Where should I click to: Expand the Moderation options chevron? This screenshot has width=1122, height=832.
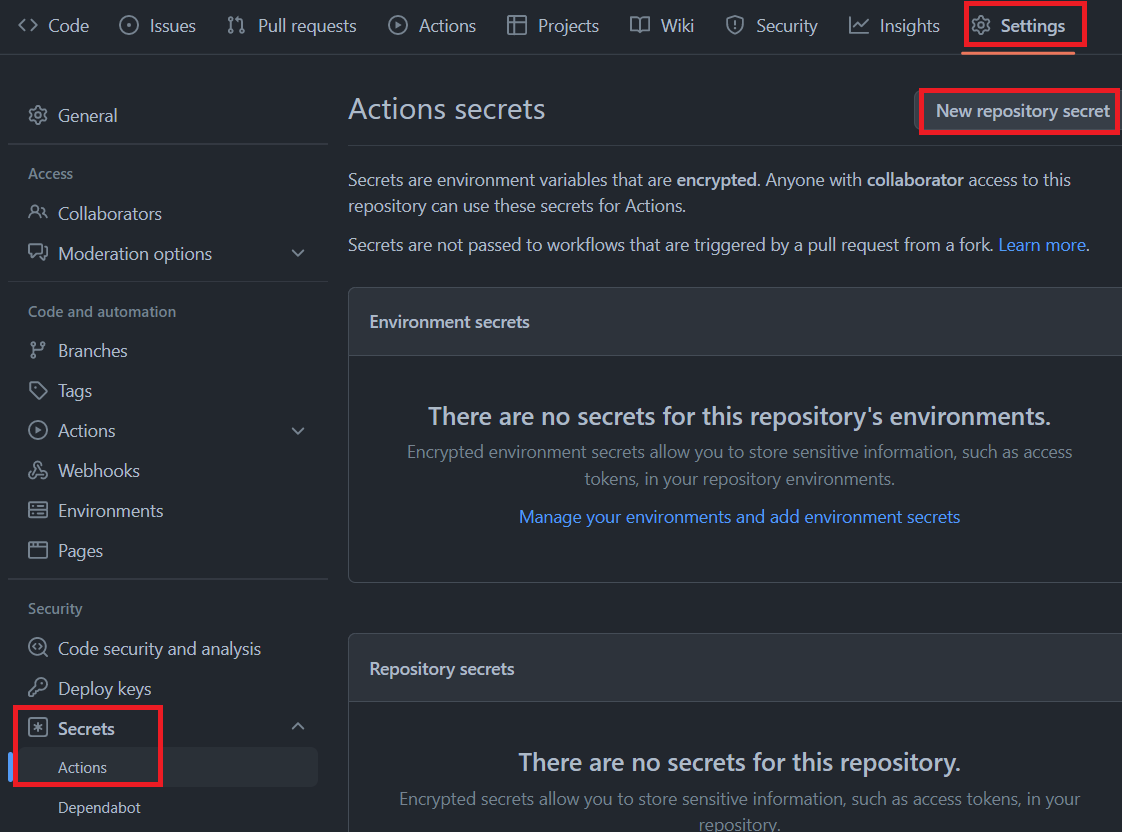(298, 253)
